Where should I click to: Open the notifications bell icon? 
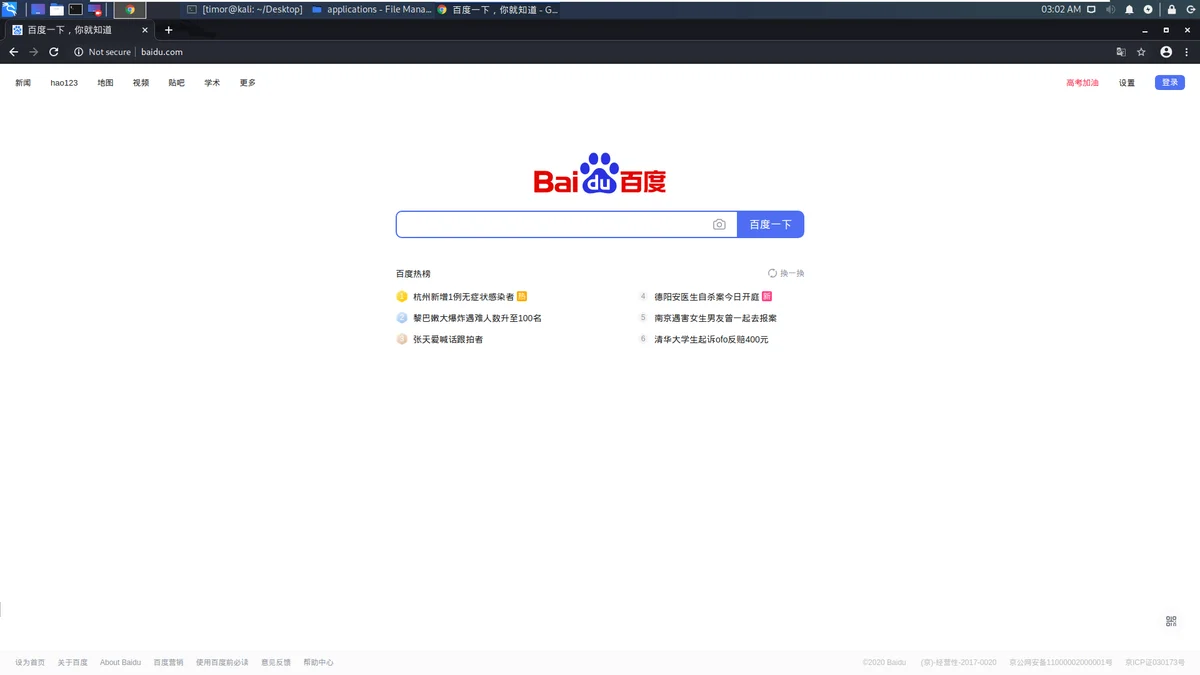[x=1129, y=9]
